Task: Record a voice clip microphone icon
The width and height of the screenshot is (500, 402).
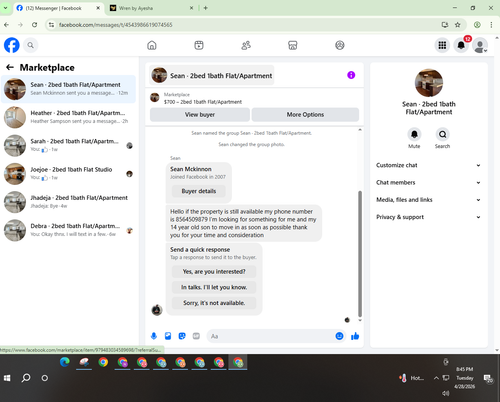Action: (x=154, y=336)
